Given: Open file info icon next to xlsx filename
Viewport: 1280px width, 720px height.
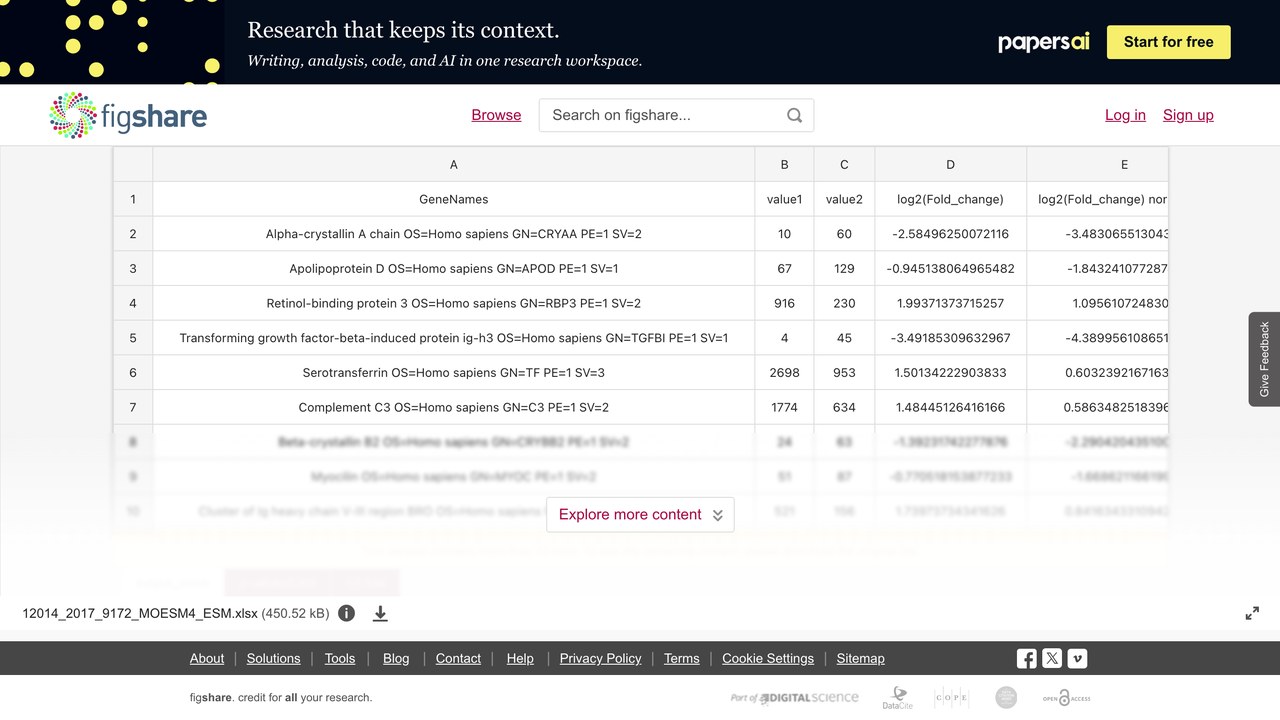Looking at the screenshot, I should click(x=346, y=613).
